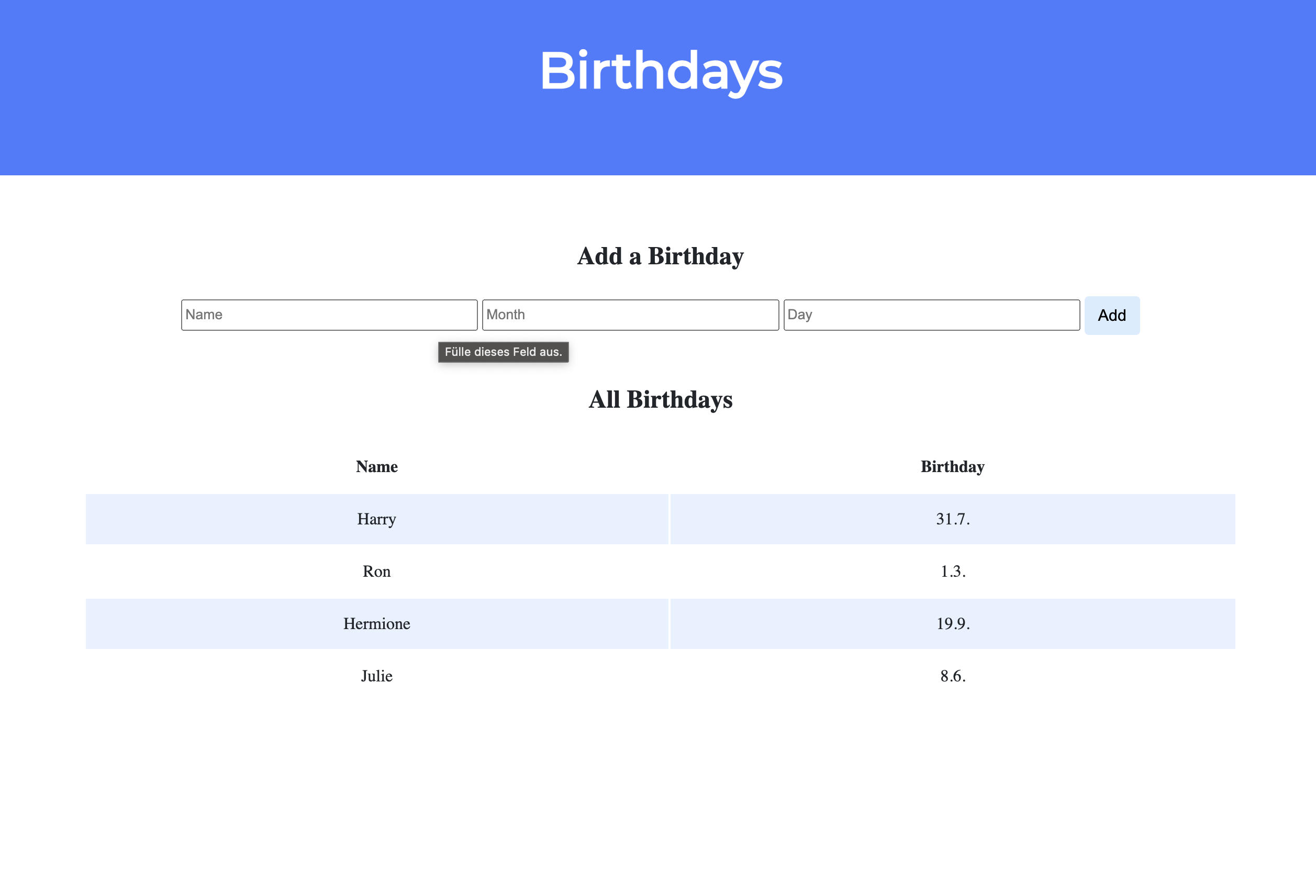Click the All Birthdays heading
The width and height of the screenshot is (1316, 896).
point(660,400)
